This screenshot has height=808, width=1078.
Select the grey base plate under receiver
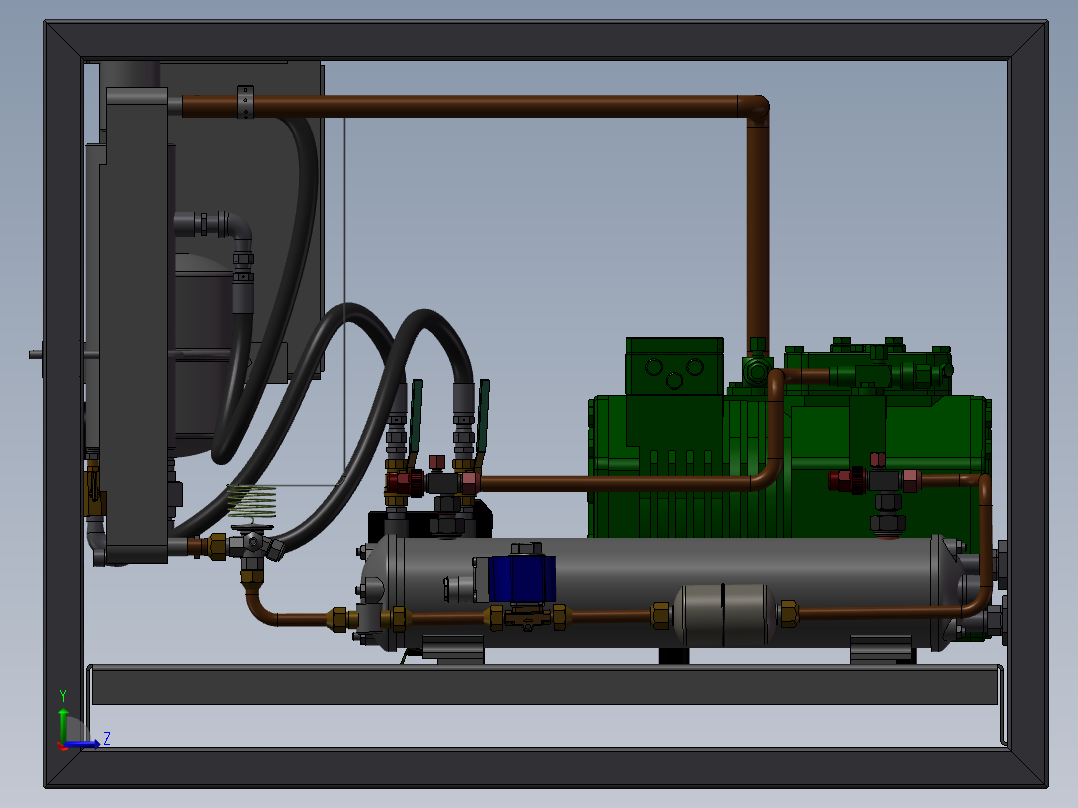[544, 685]
